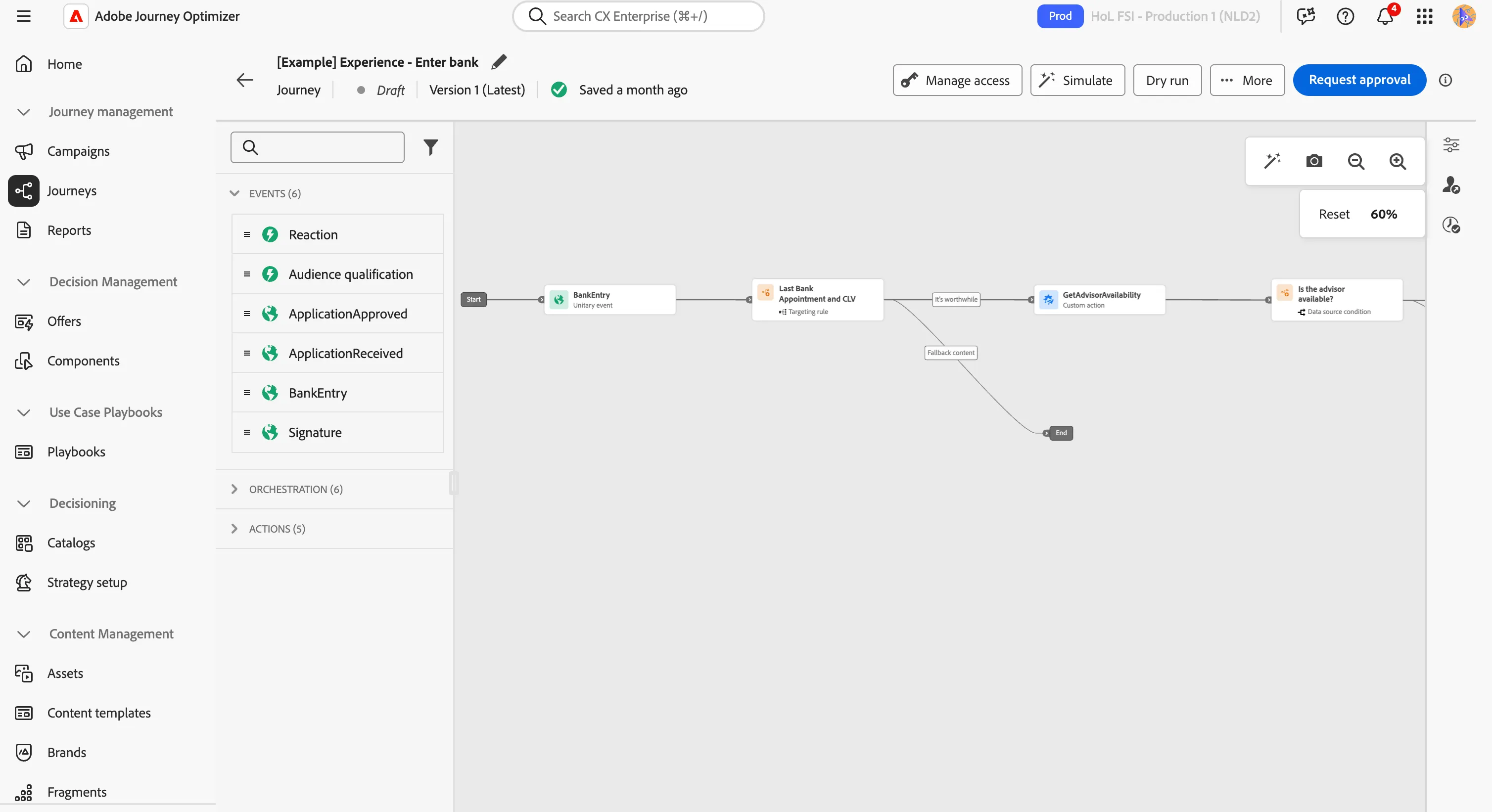The width and height of the screenshot is (1492, 812).
Task: Open the profile attributes person icon
Action: pos(1451,185)
